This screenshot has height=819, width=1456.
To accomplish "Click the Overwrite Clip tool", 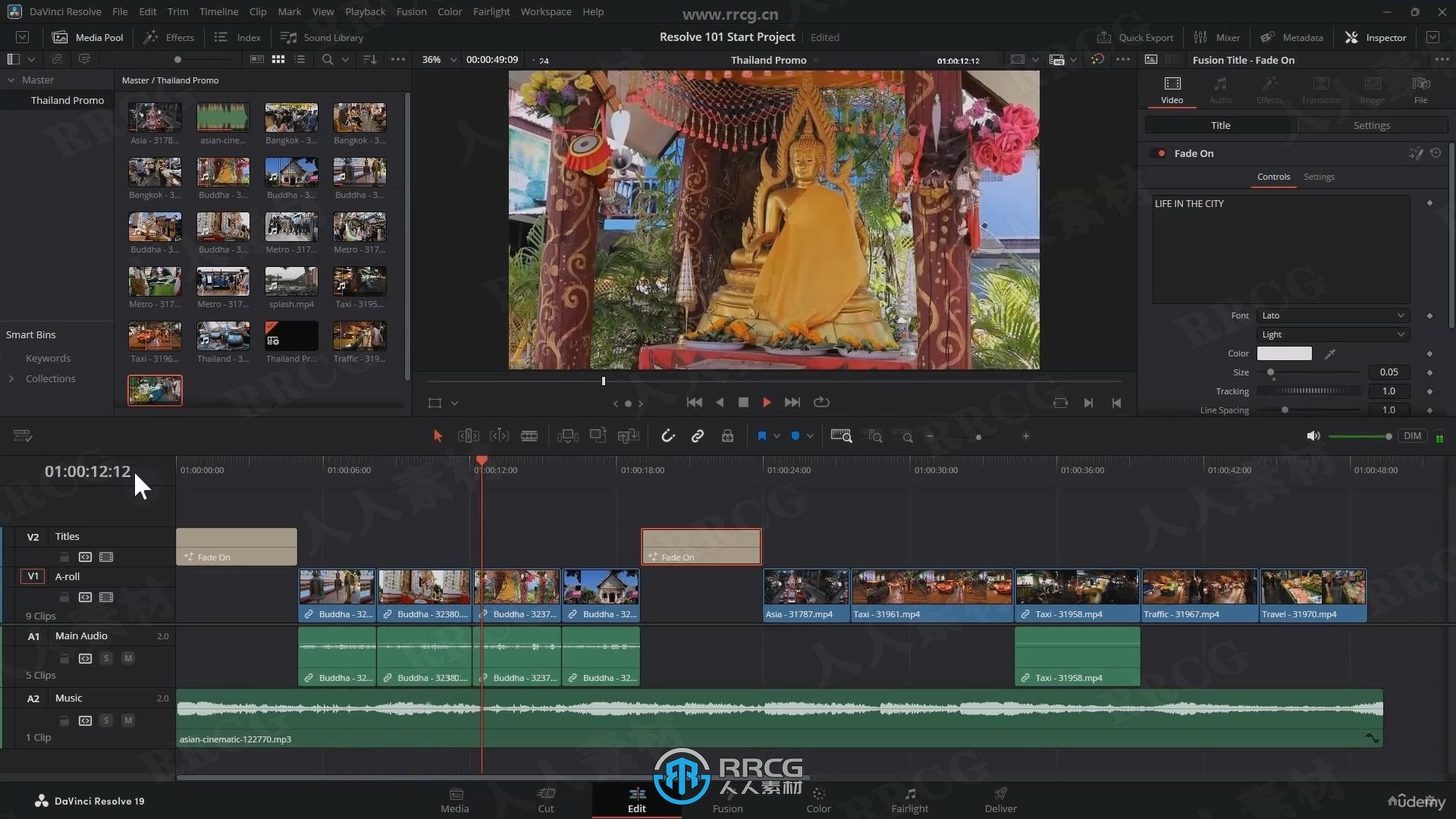I will point(598,436).
